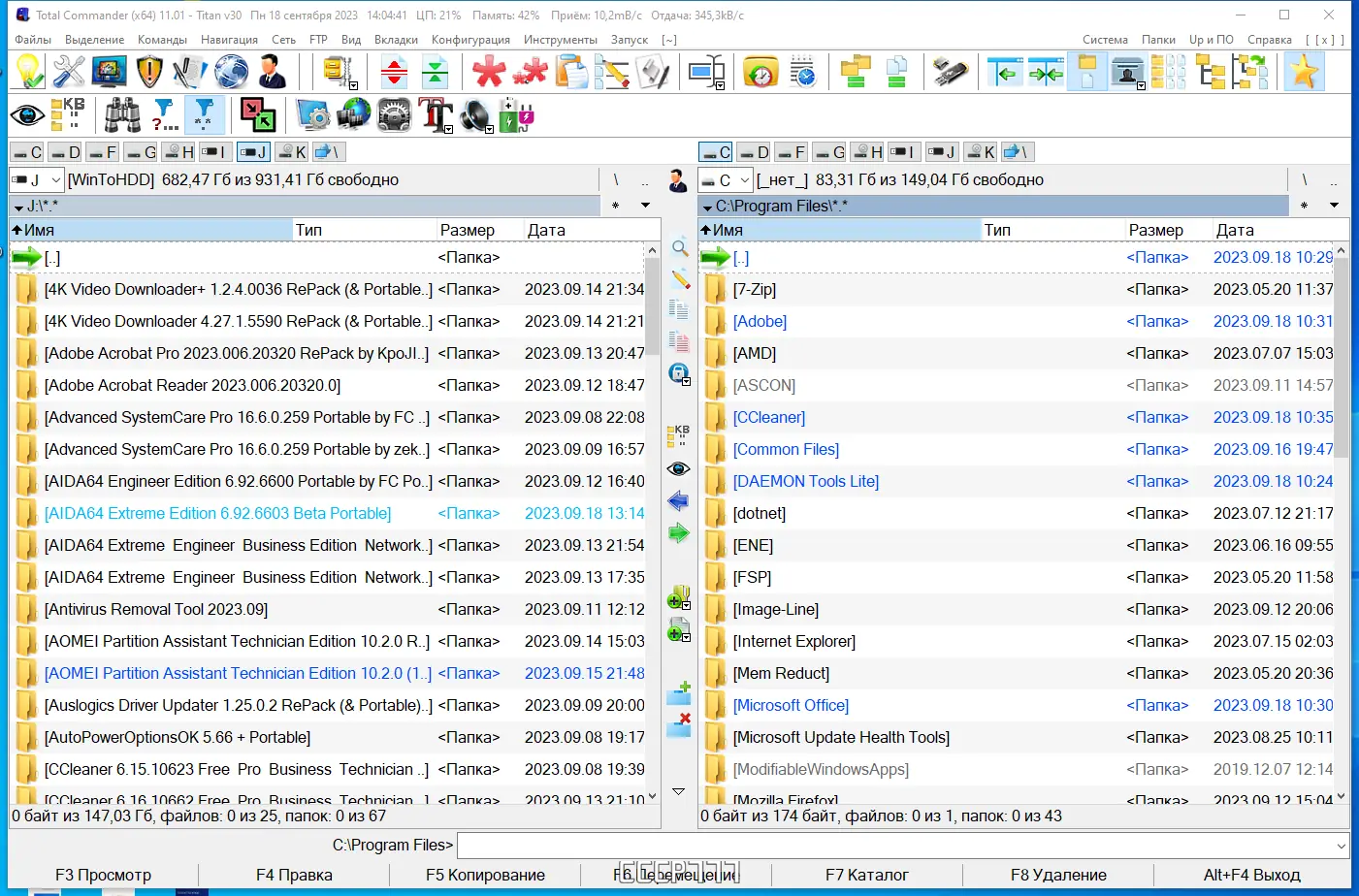The height and width of the screenshot is (896, 1359).
Task: Open the Команды menu
Action: point(162,40)
